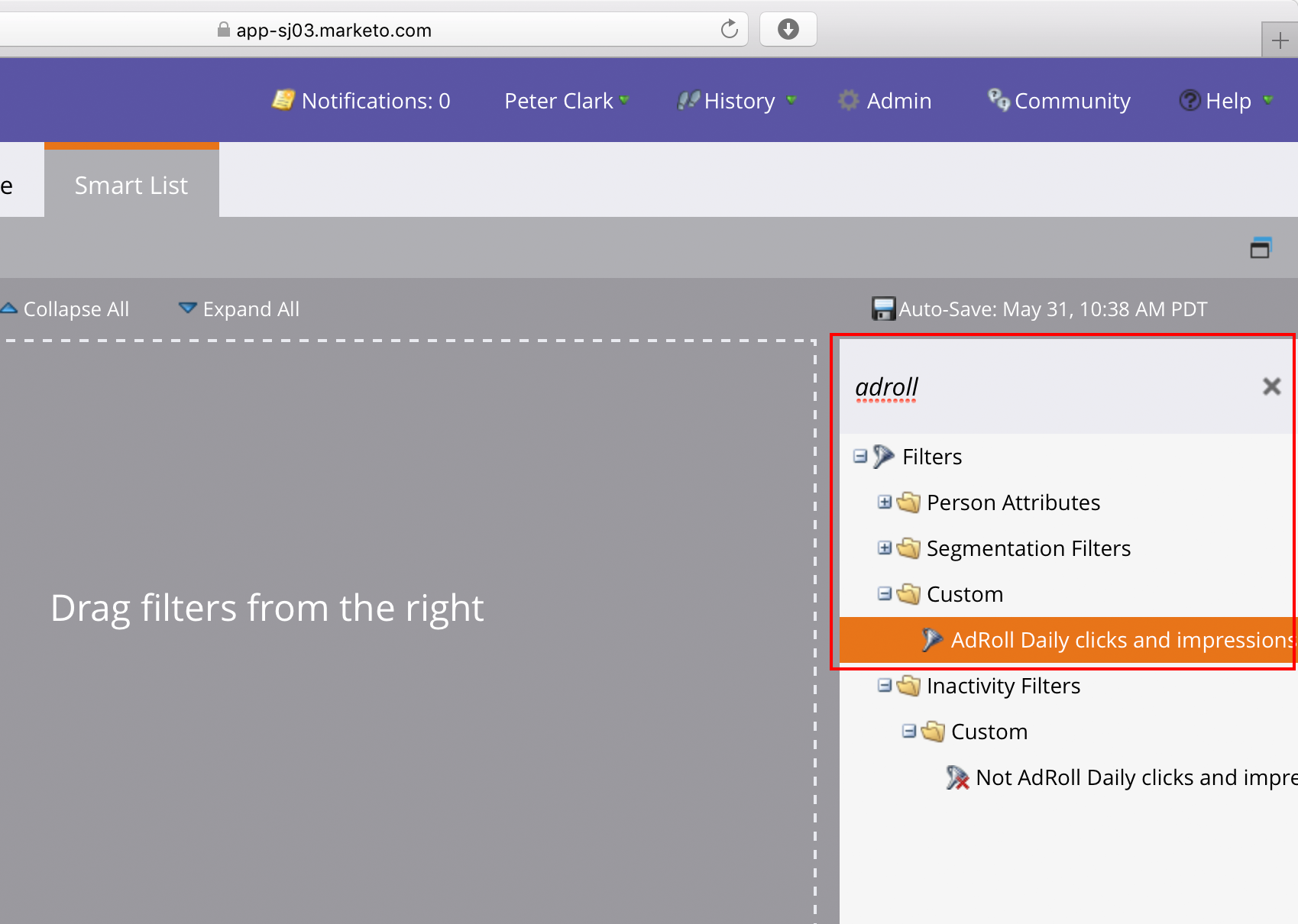Click the crossed funnel icon on the Not AdRoll filter
The height and width of the screenshot is (924, 1298).
tap(957, 777)
